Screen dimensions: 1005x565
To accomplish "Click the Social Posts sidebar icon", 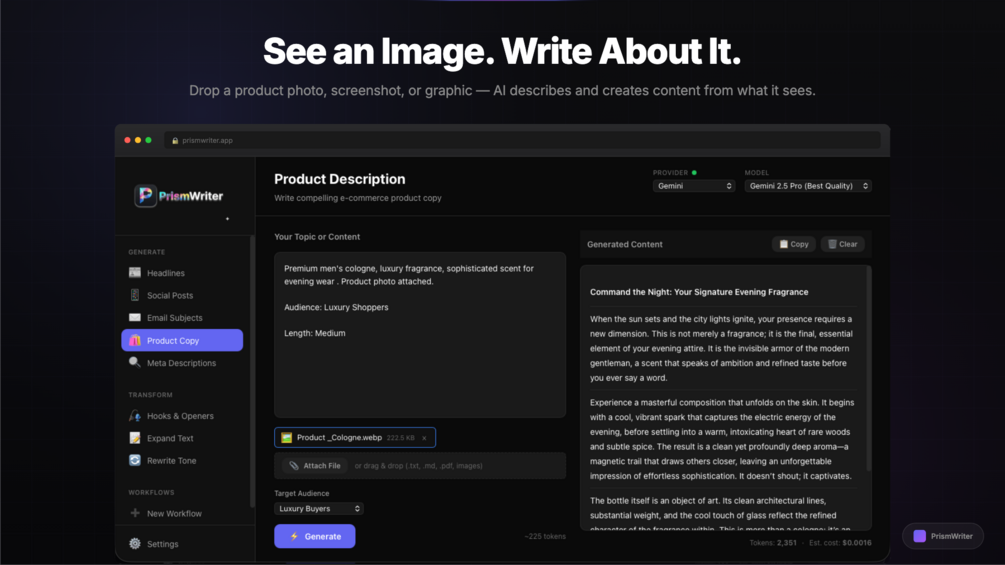I will pyautogui.click(x=135, y=295).
